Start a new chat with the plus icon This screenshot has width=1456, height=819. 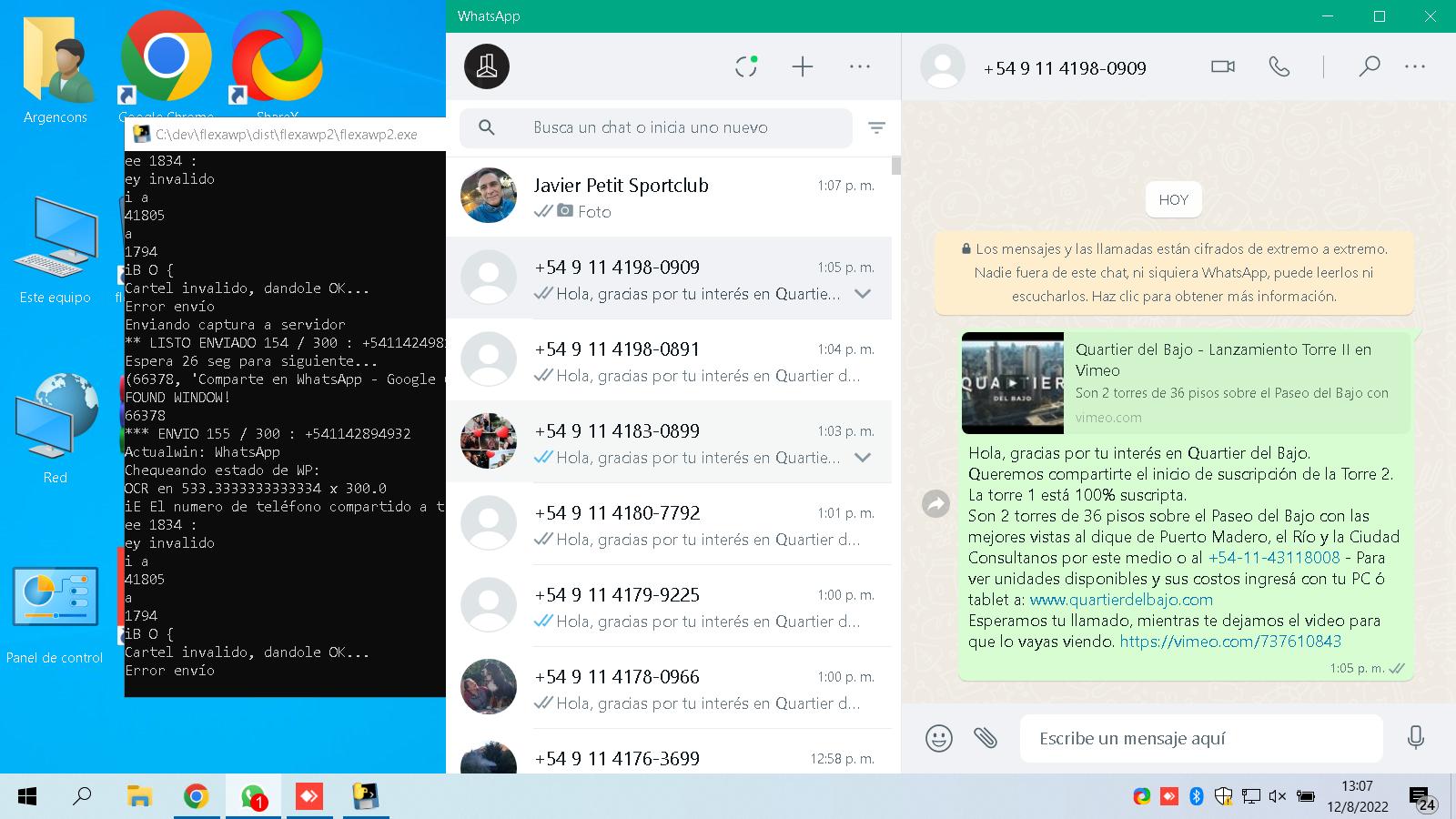point(803,66)
